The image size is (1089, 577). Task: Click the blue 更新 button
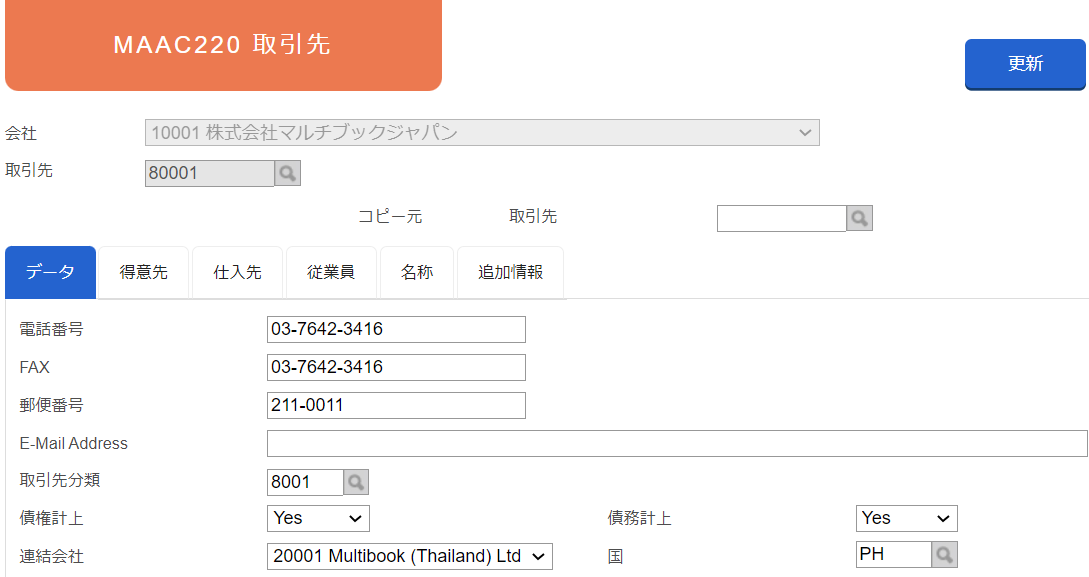1025,64
